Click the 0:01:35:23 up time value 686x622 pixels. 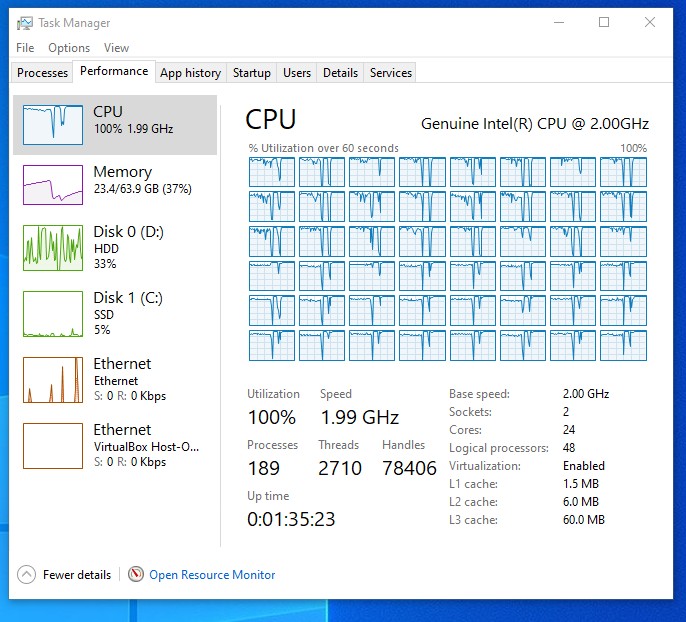pos(291,519)
